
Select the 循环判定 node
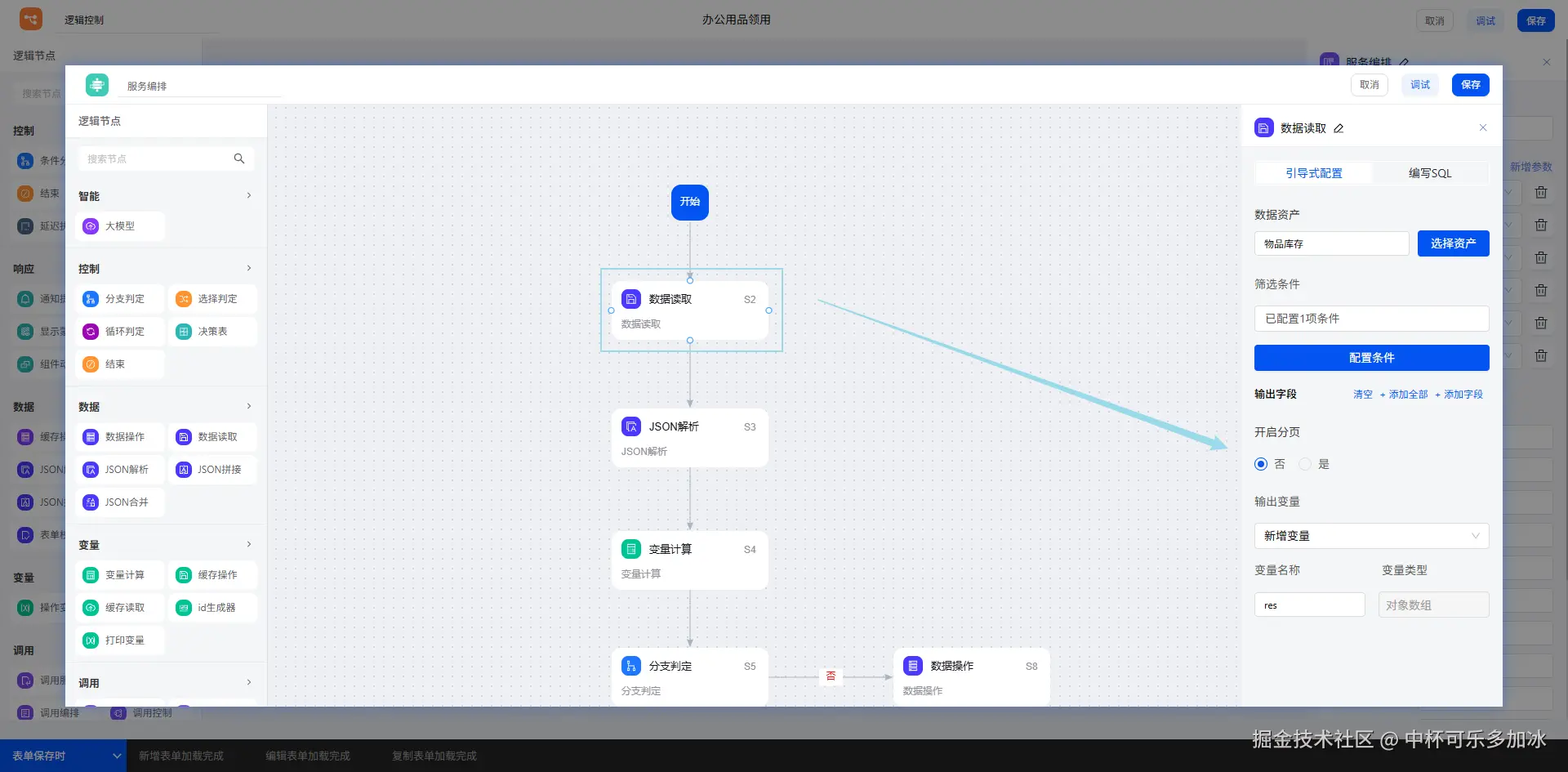click(120, 332)
